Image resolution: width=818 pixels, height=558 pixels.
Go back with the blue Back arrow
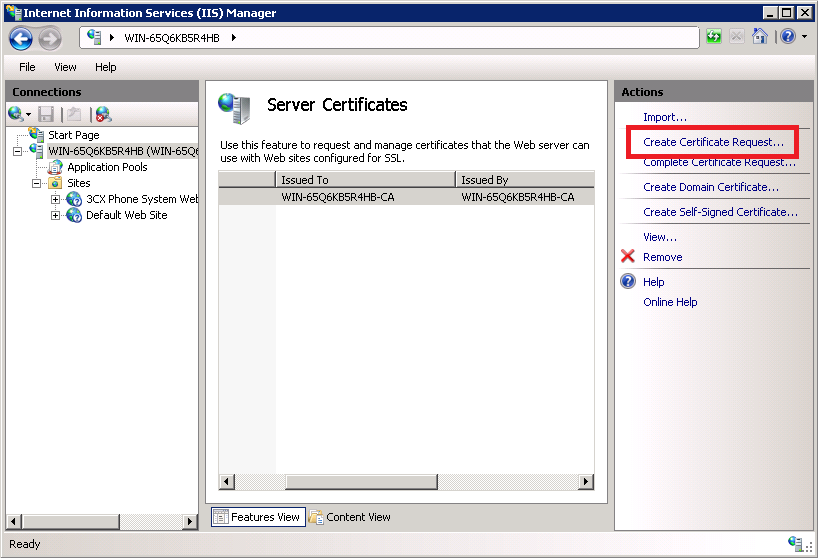21,38
